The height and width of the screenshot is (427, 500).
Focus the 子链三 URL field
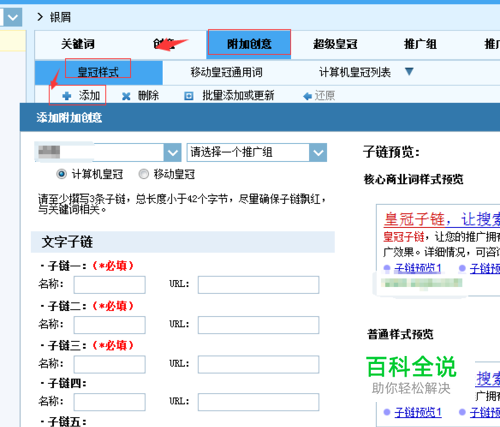(x=258, y=364)
